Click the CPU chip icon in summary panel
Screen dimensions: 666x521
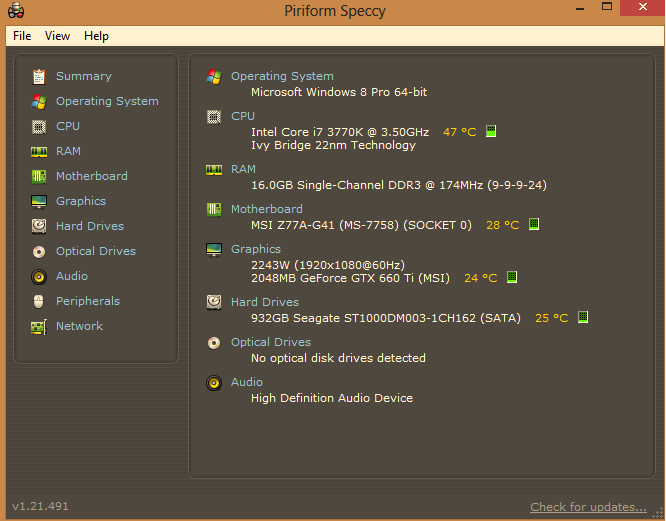point(214,117)
